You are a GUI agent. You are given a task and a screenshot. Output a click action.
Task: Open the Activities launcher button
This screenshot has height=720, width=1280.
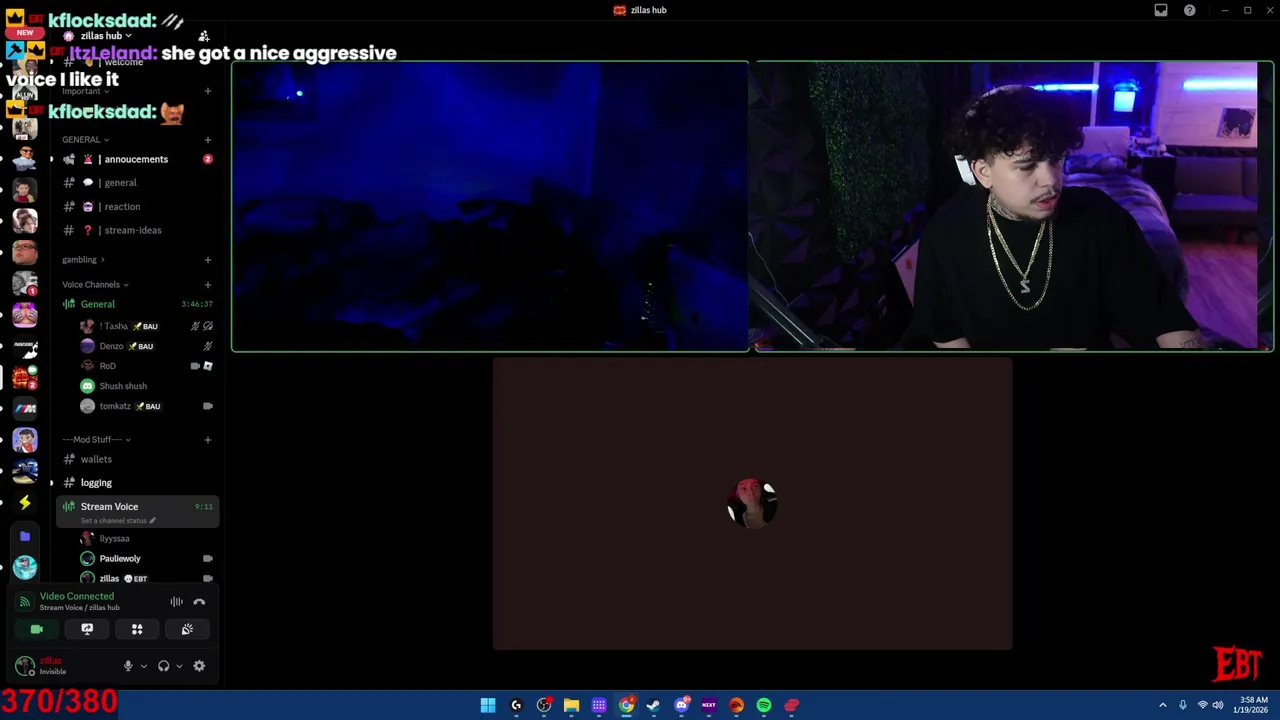[137, 629]
